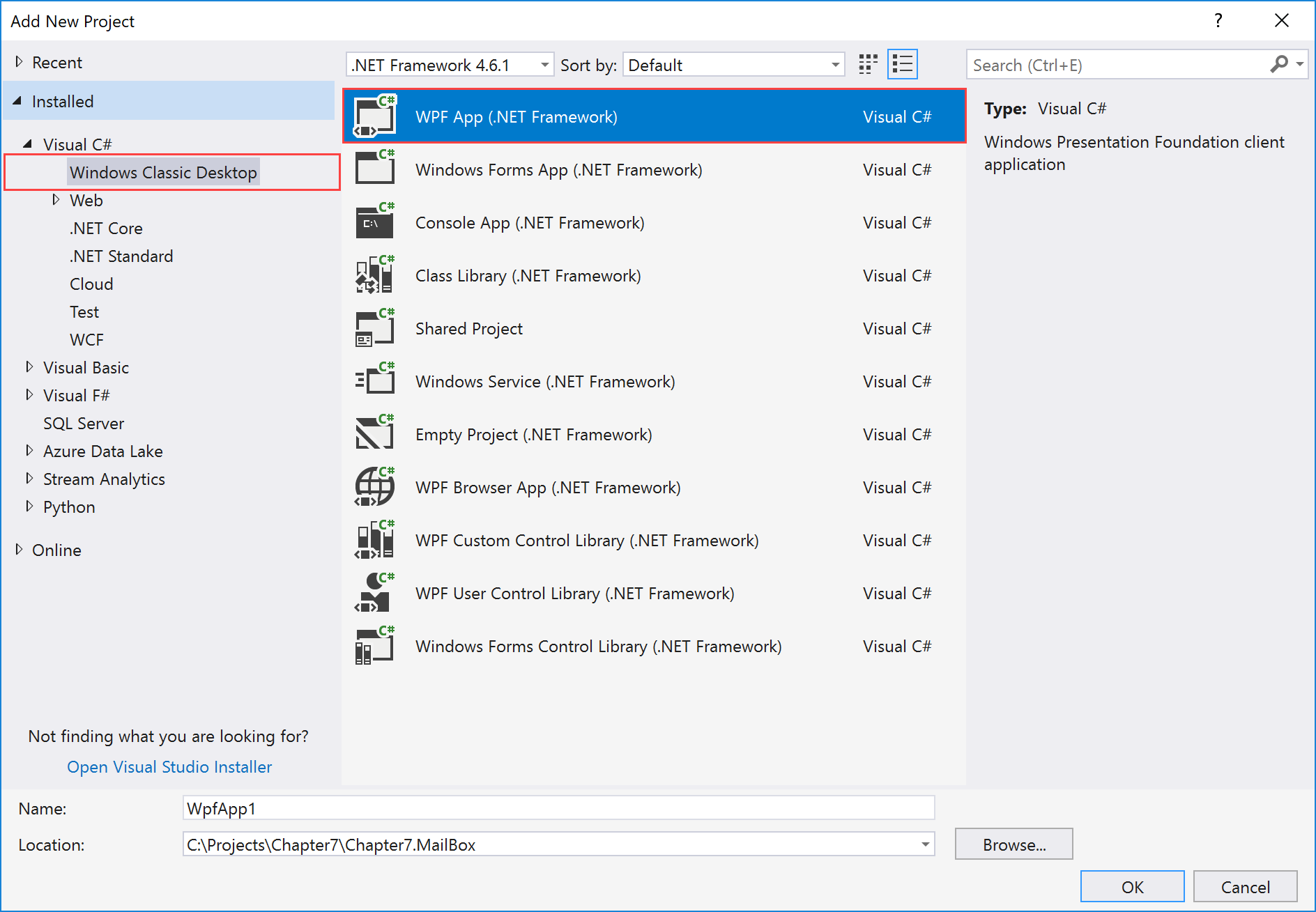
Task: Select the Shared Project template icon
Action: [375, 328]
